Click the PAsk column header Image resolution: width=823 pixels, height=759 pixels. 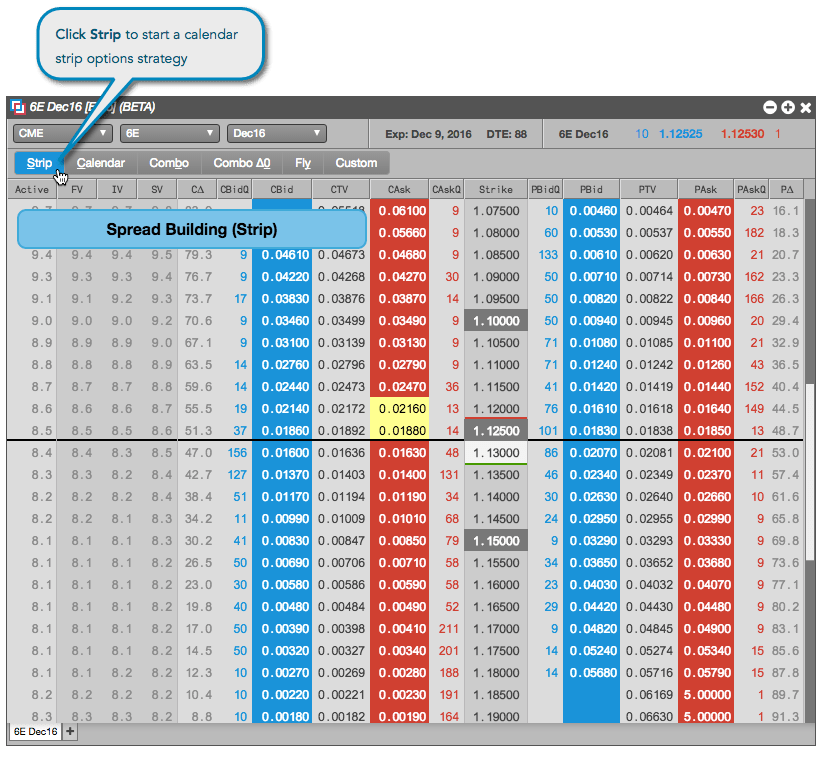click(x=706, y=189)
